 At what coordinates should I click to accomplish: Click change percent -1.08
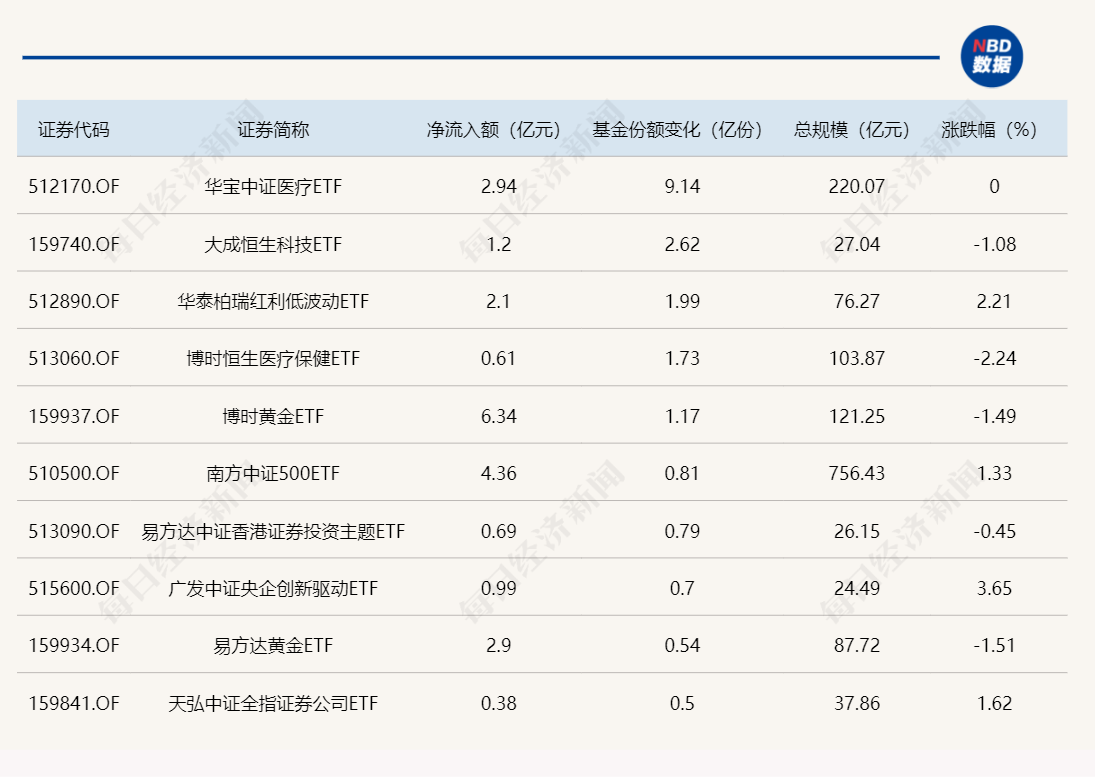point(994,244)
